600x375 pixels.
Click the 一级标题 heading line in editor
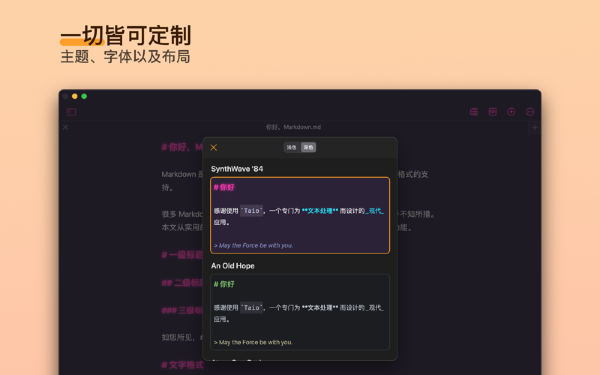pyautogui.click(x=182, y=255)
